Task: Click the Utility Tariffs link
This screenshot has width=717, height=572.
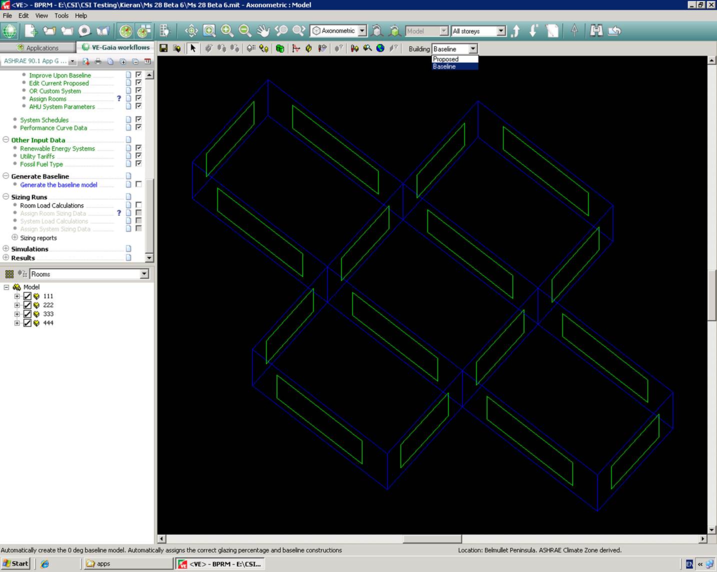Action: click(x=37, y=156)
